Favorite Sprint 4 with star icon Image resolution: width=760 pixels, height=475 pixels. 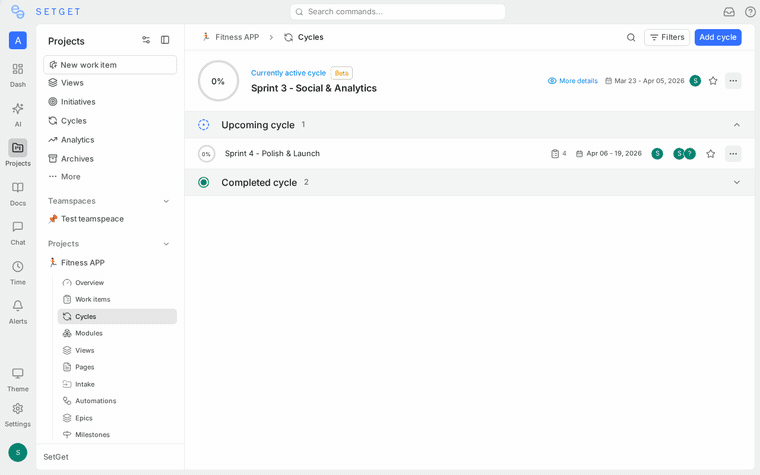711,154
